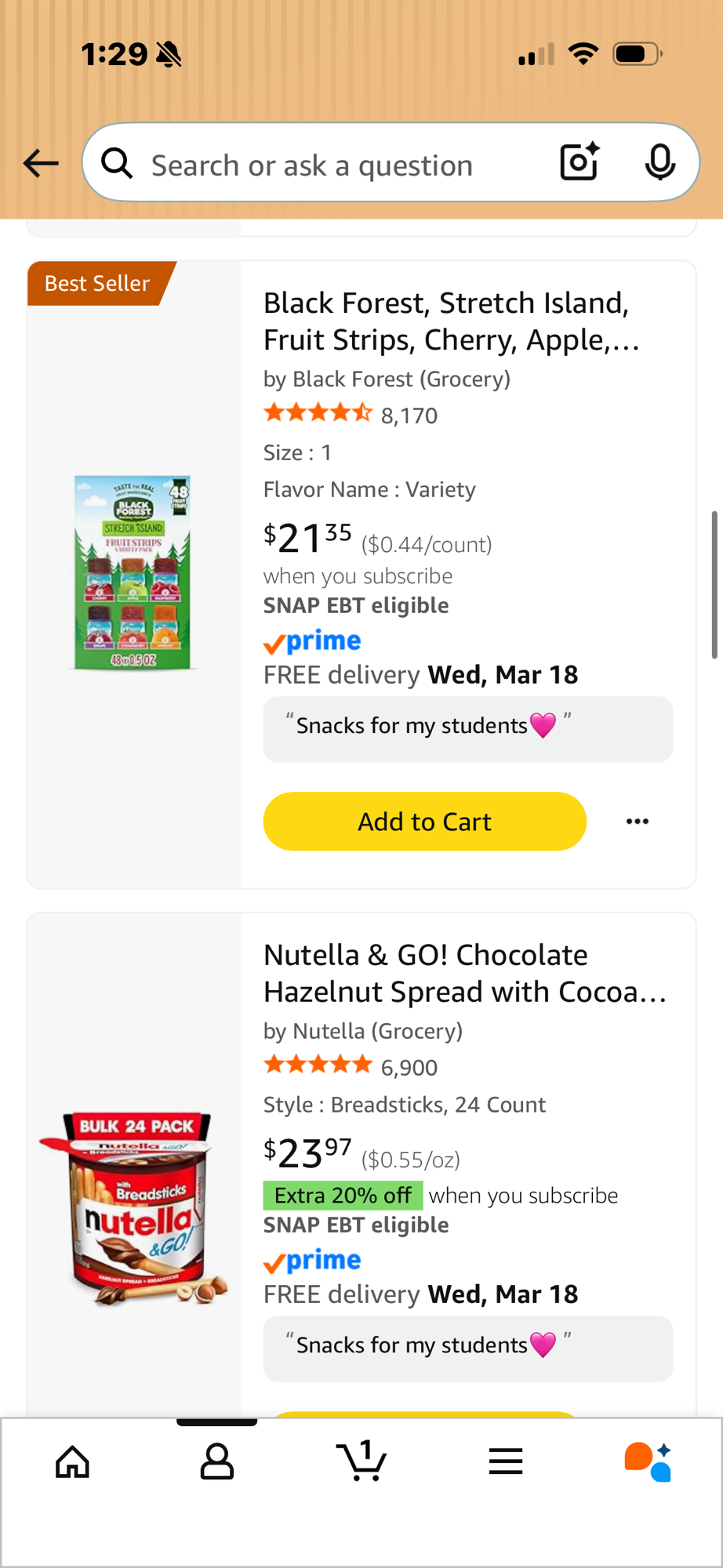
Task: Open more options for Black Forest item
Action: (x=638, y=822)
